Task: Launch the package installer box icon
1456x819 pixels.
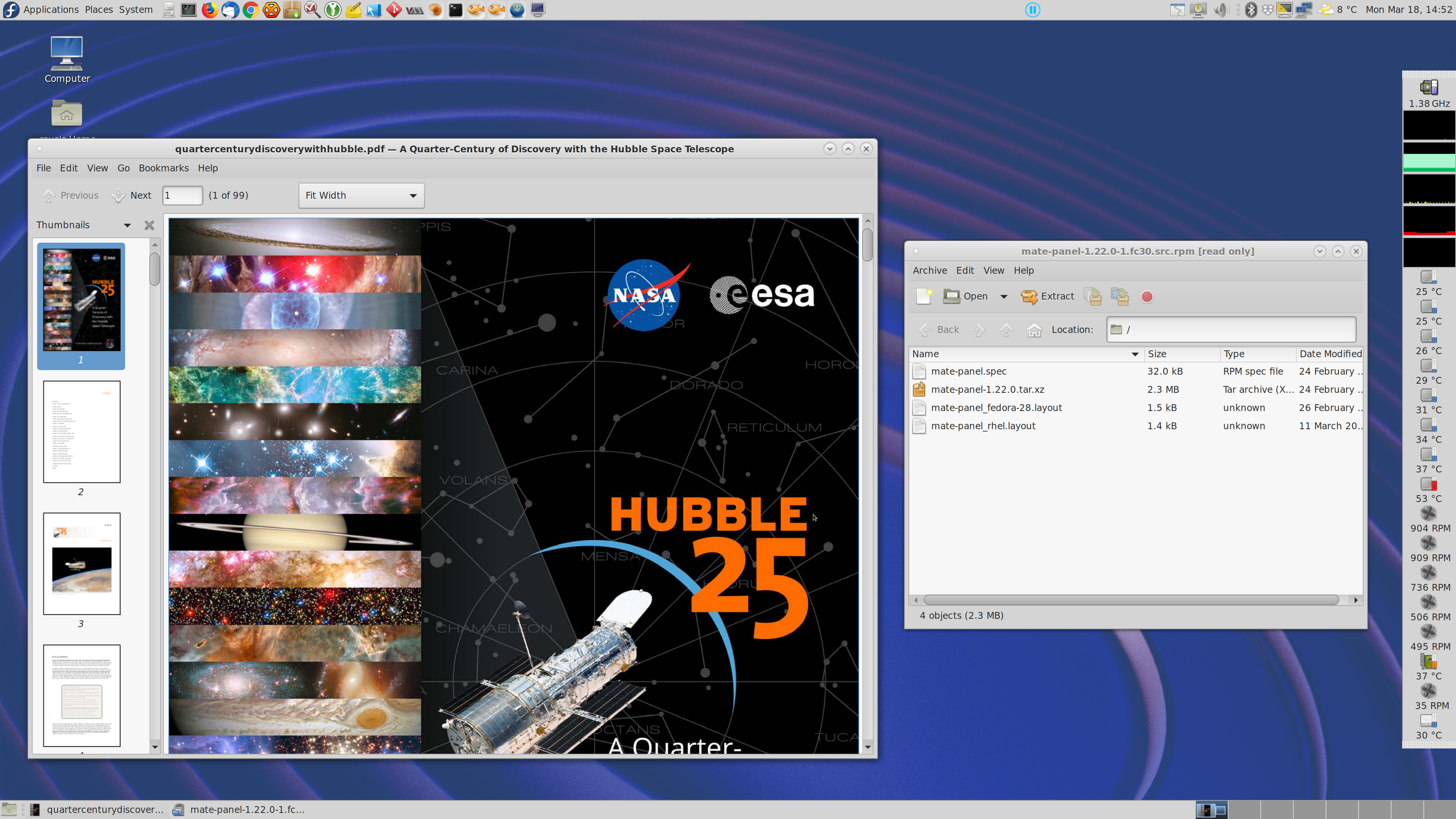Action: [x=292, y=9]
